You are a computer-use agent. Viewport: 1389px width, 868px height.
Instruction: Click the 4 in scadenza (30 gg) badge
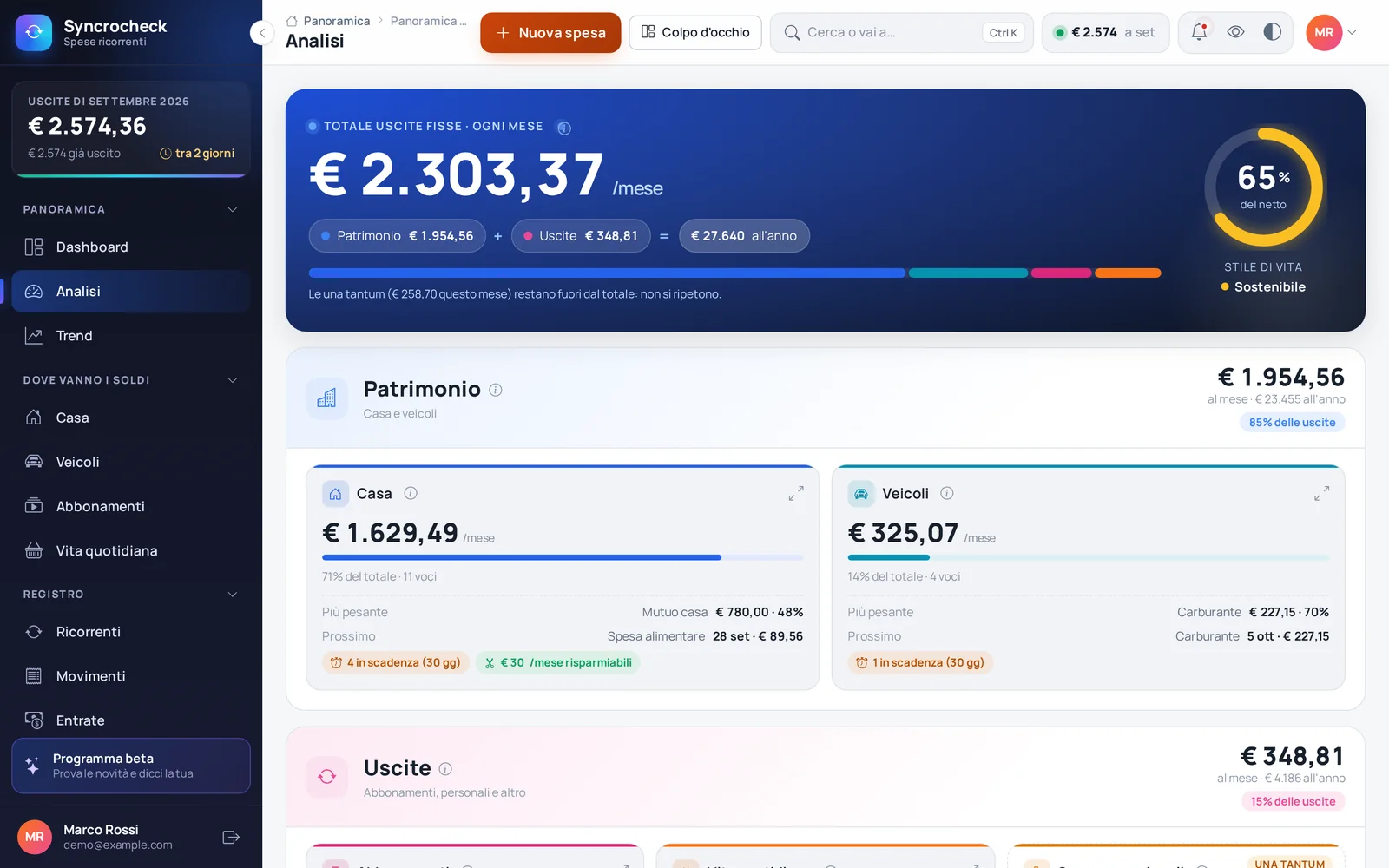point(396,663)
